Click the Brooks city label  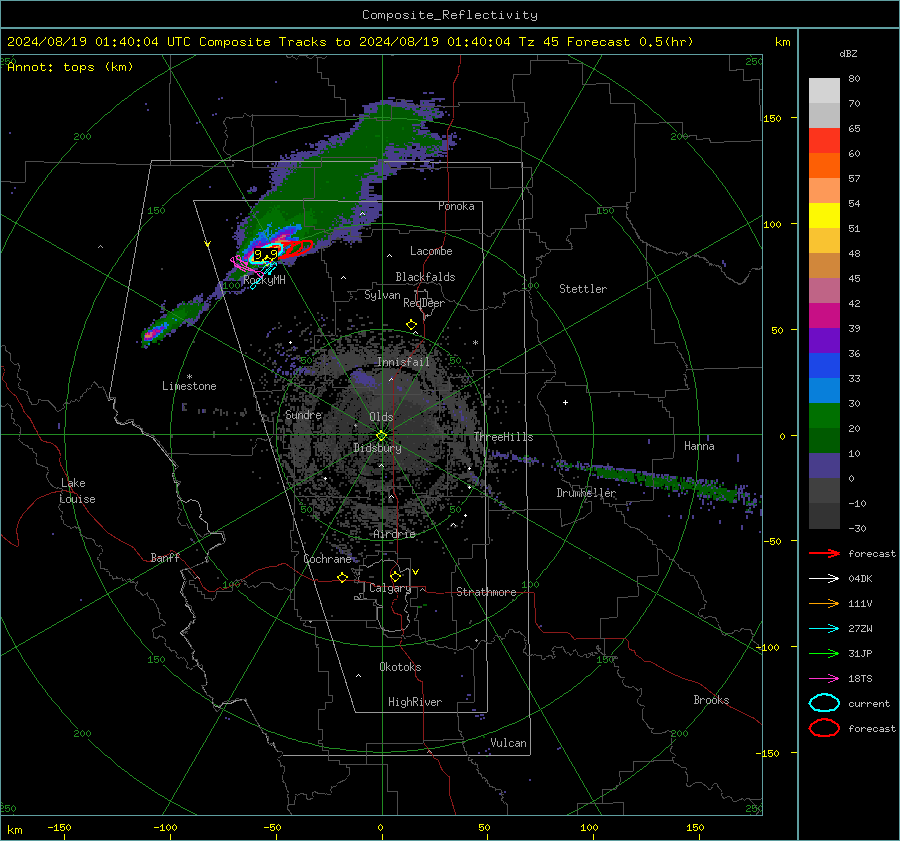point(711,700)
